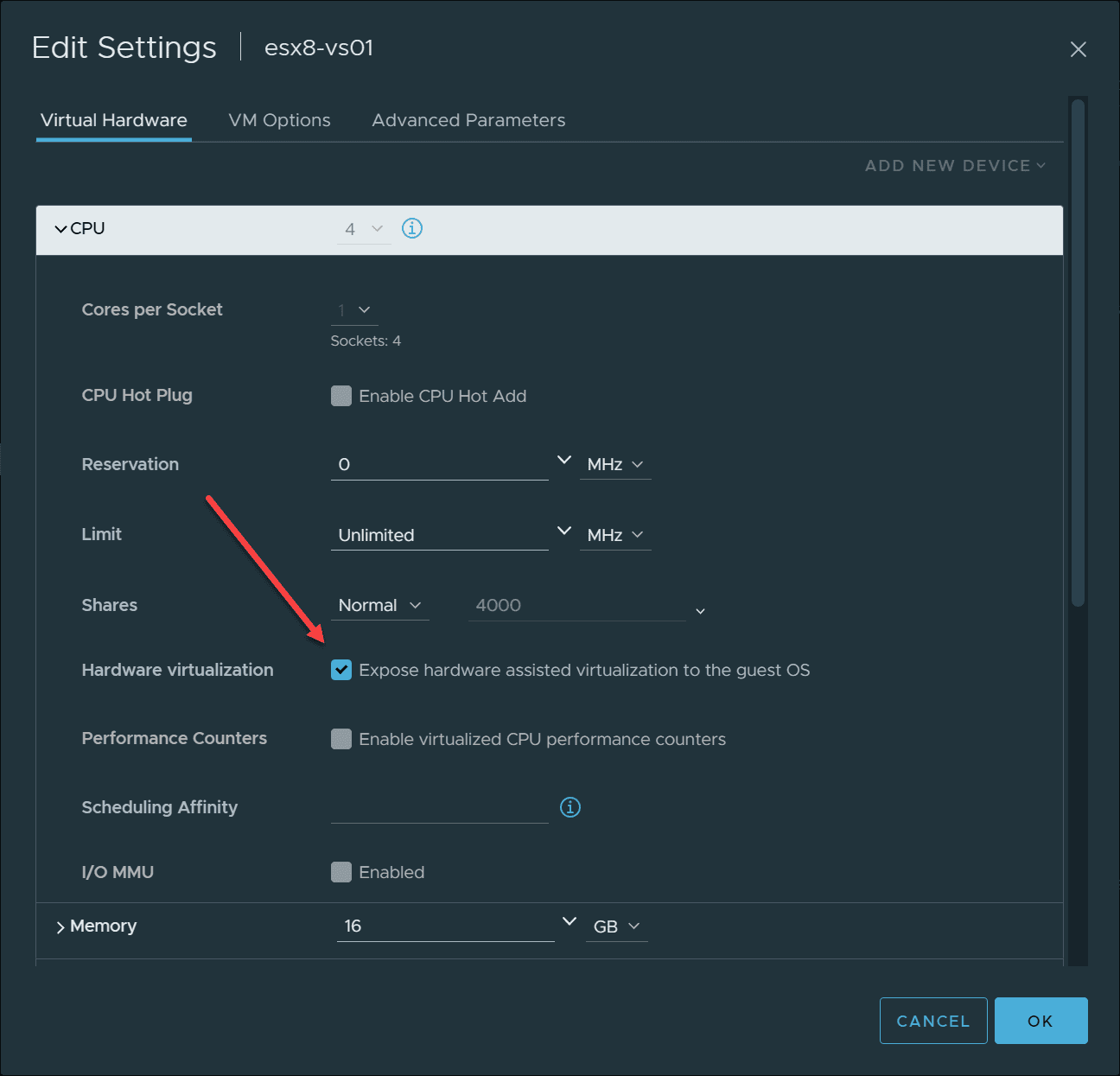1120x1076 pixels.
Task: Uncheck Expose hardware assisted virtualization
Action: 341,670
